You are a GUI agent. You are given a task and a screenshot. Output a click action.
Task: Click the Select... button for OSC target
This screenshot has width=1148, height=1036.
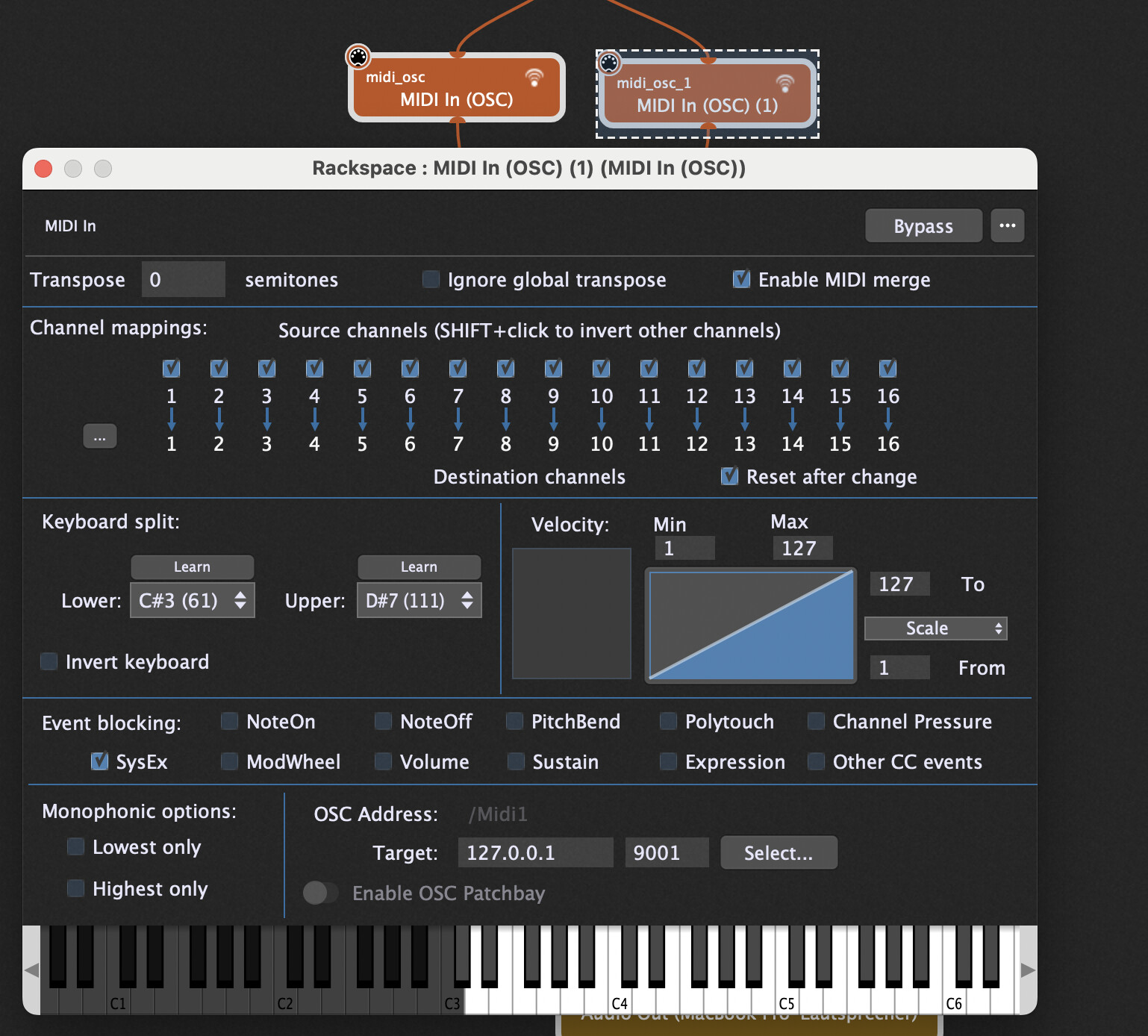[x=779, y=853]
